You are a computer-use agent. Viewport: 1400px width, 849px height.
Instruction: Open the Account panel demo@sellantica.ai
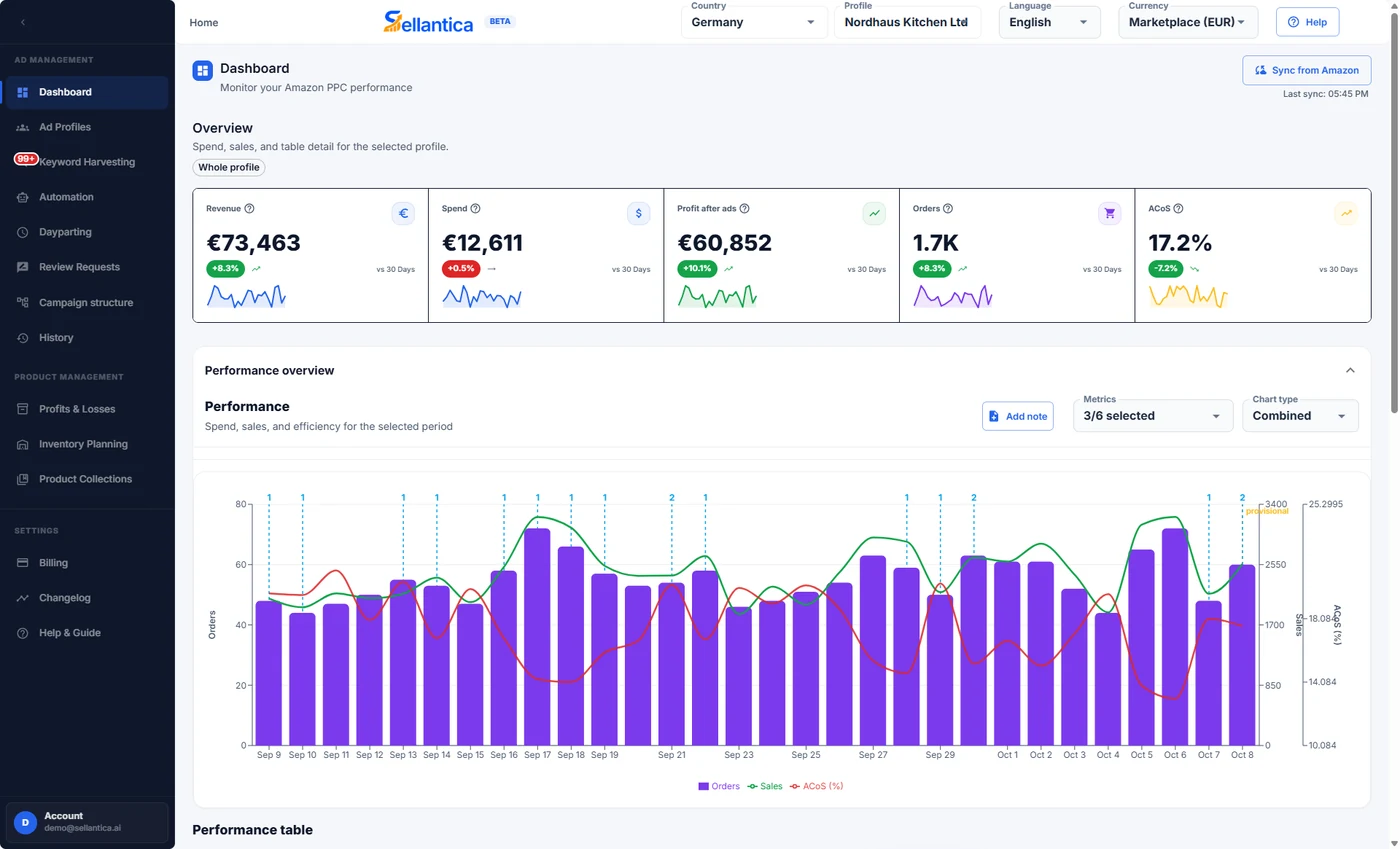(x=87, y=822)
